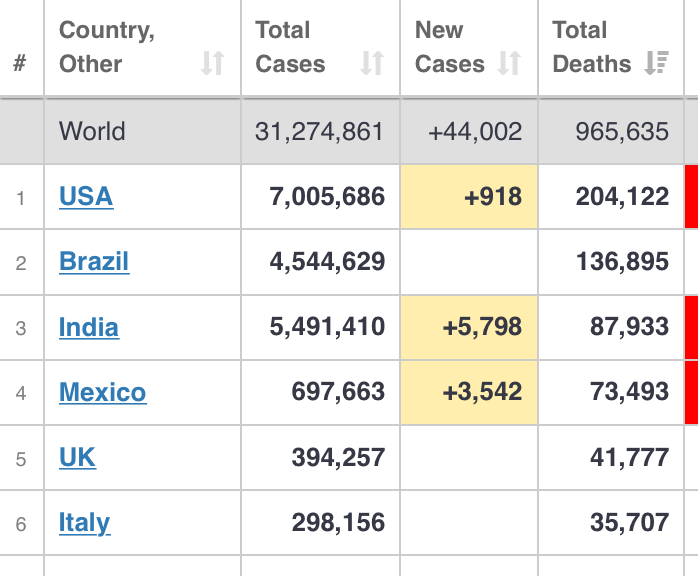The height and width of the screenshot is (576, 698).
Task: Select World total deaths 965,635
Action: [622, 132]
